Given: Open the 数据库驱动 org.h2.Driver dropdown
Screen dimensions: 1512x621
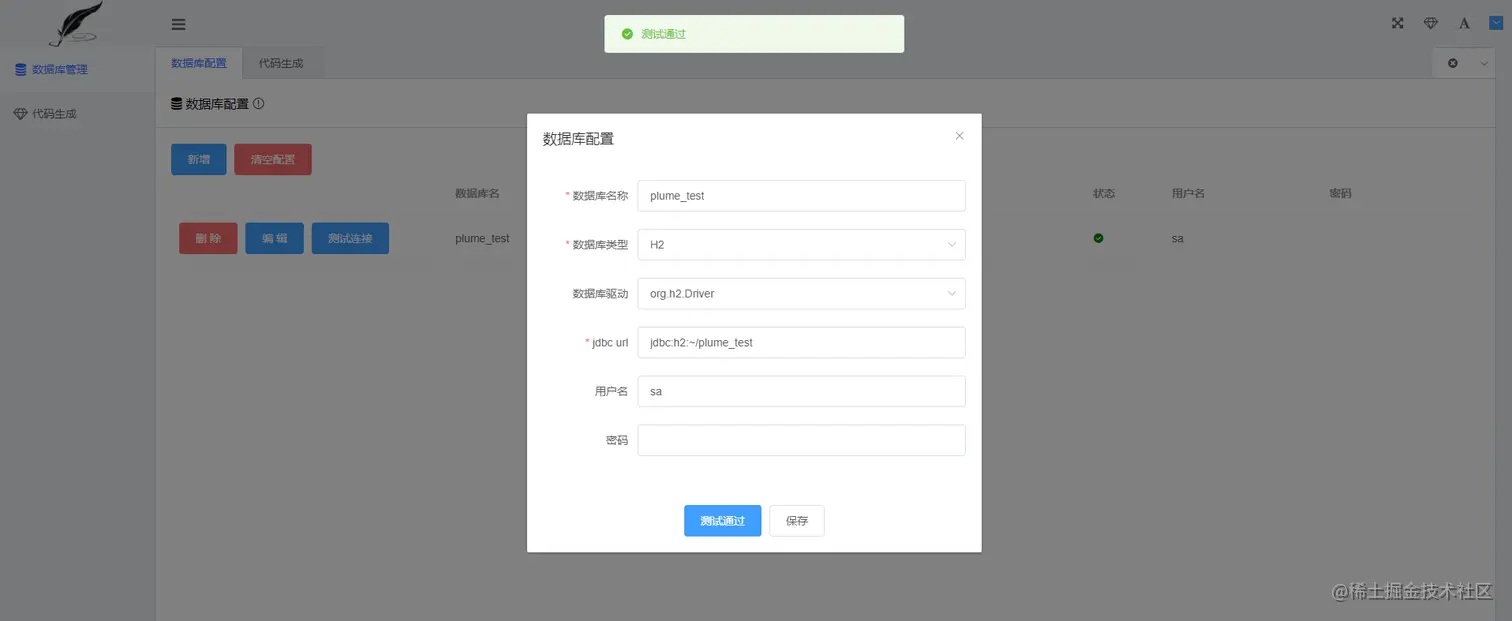Looking at the screenshot, I should tap(801, 294).
